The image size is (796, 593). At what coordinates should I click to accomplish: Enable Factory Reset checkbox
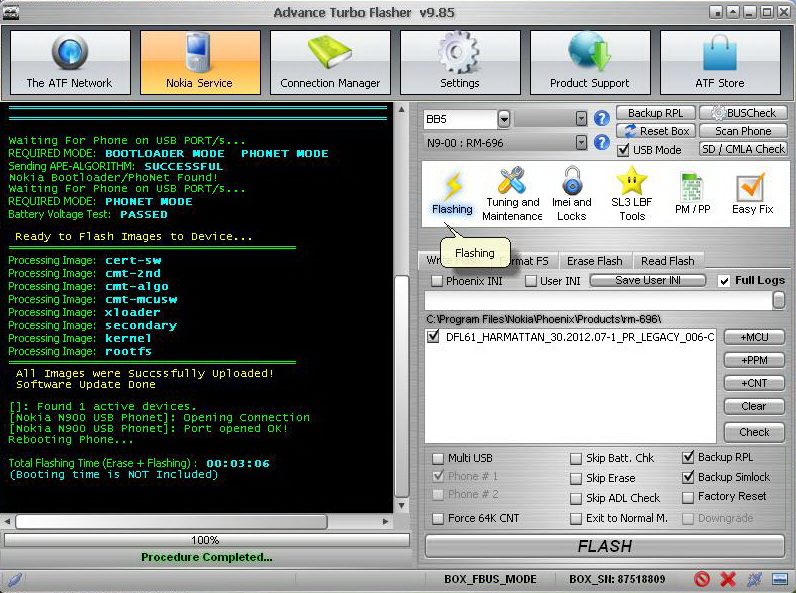pos(688,497)
